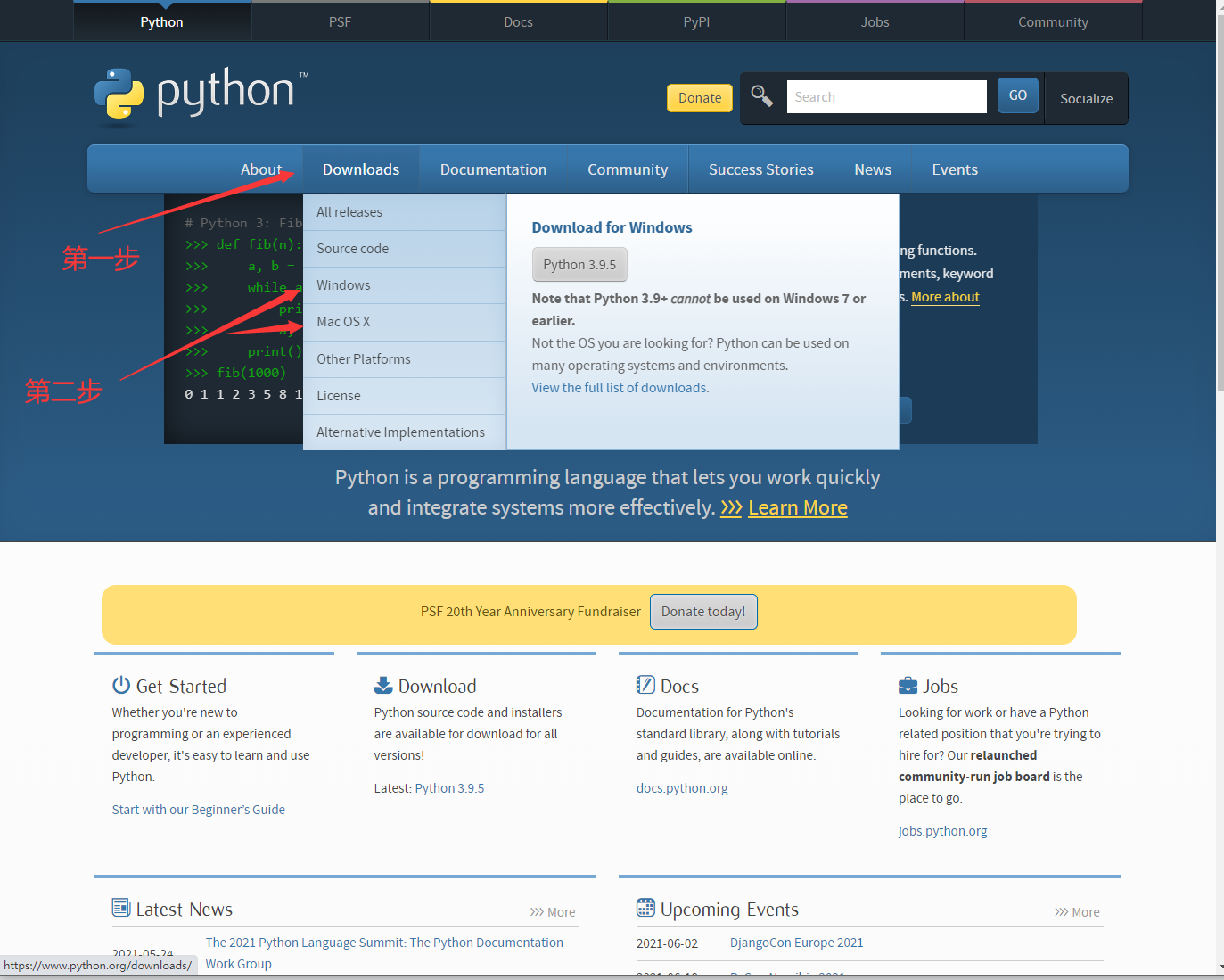Click the Latest News newspaper icon
Screen dimensions: 1224x980
click(121, 908)
